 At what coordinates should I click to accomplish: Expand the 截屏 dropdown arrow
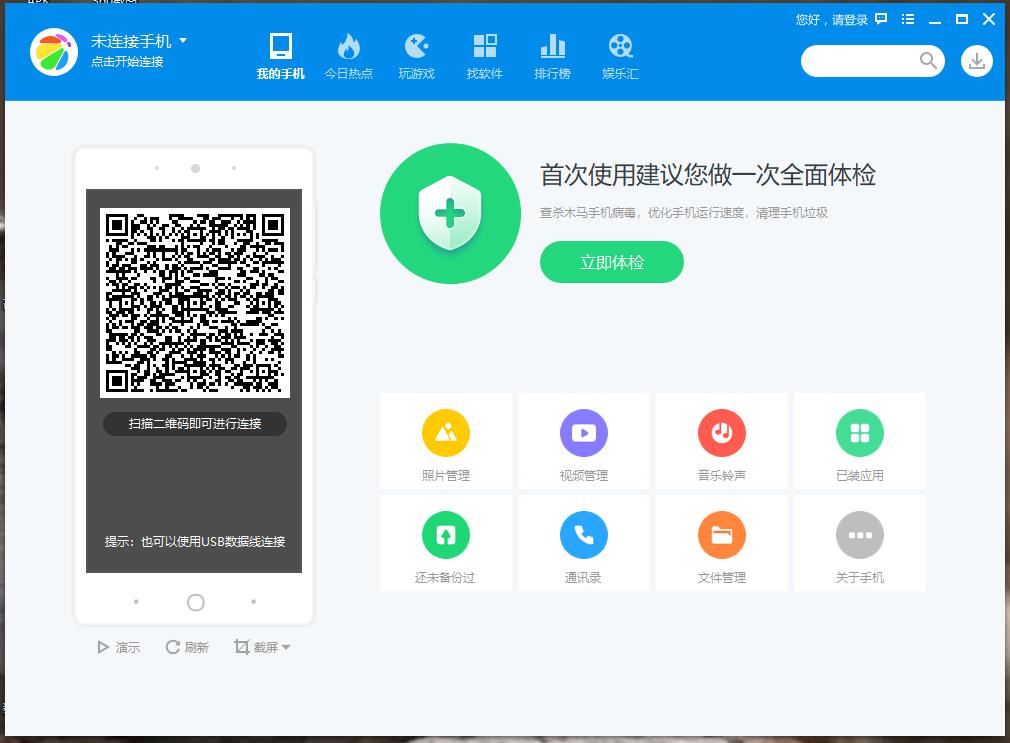pyautogui.click(x=286, y=647)
